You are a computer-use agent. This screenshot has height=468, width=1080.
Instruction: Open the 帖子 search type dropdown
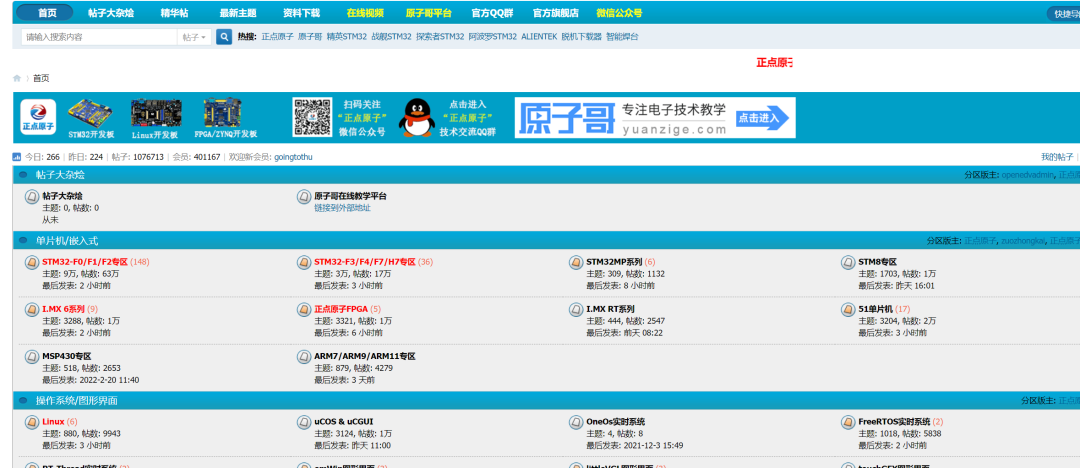click(x=195, y=37)
